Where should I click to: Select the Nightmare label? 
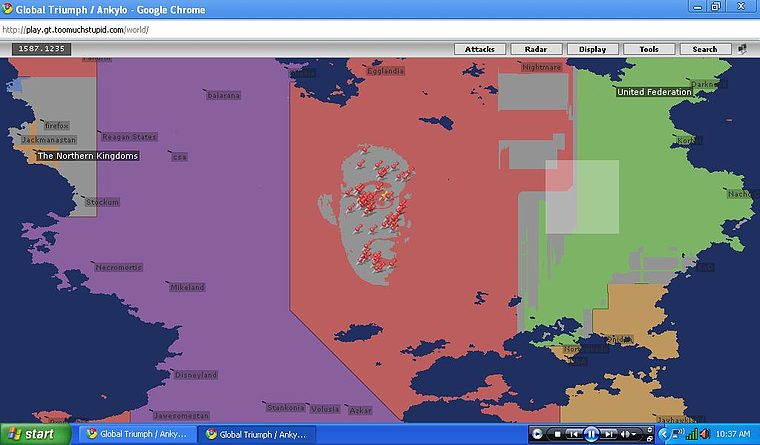pos(541,67)
